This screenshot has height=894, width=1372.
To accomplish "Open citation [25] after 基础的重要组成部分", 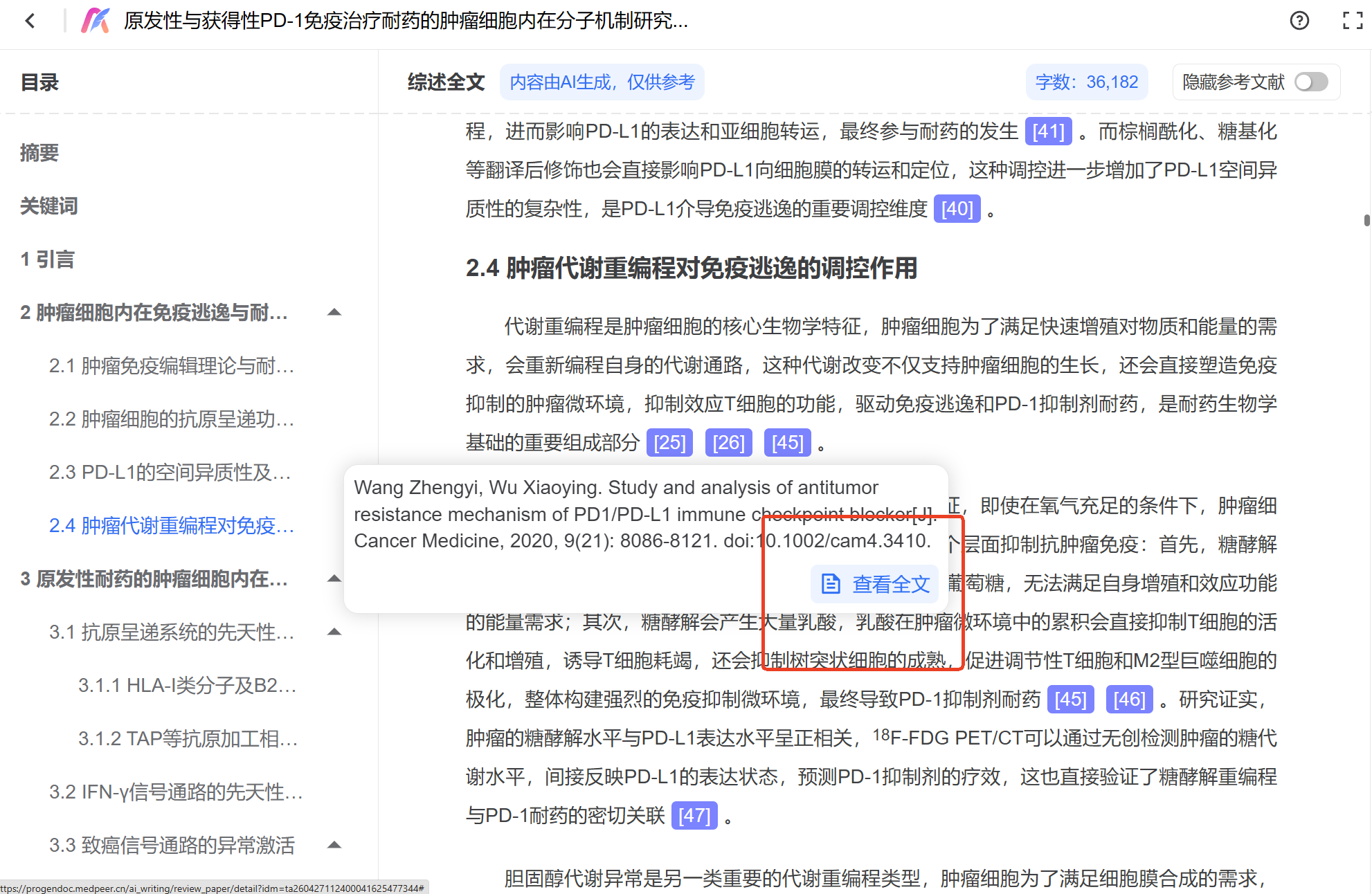I will coord(669,442).
